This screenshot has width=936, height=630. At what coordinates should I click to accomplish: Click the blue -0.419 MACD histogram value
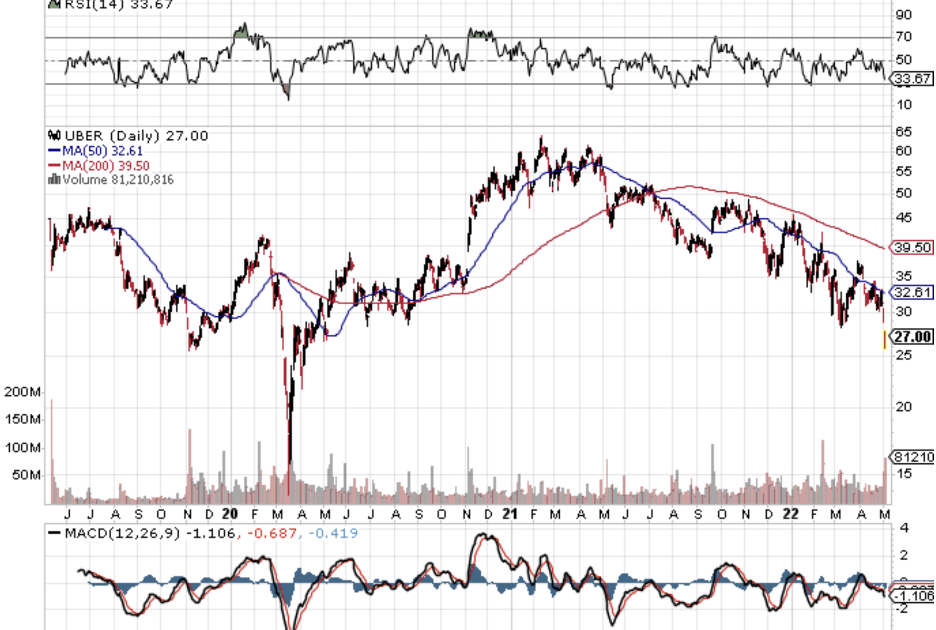tap(332, 533)
